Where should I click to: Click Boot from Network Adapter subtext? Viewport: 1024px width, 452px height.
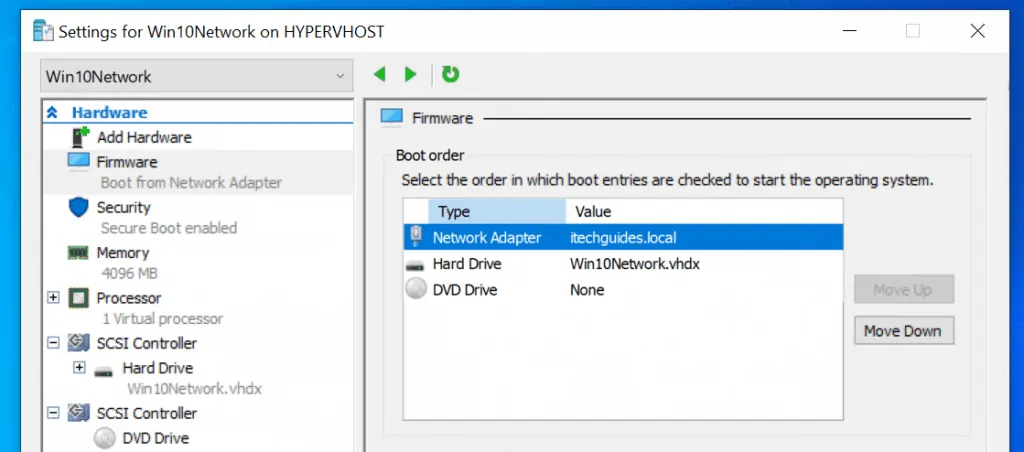191,183
